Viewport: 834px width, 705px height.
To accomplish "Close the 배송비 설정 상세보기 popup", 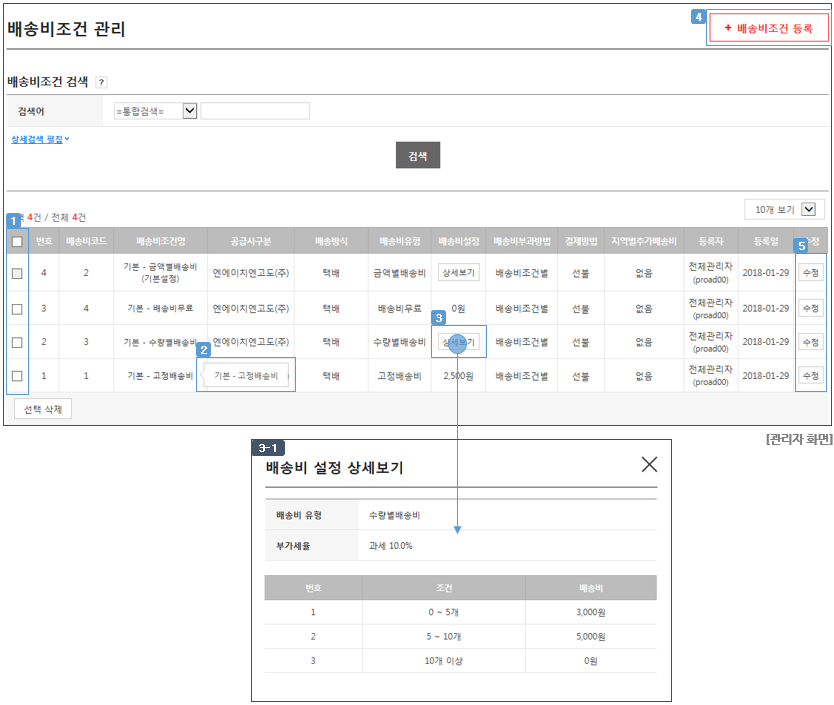I will [649, 465].
